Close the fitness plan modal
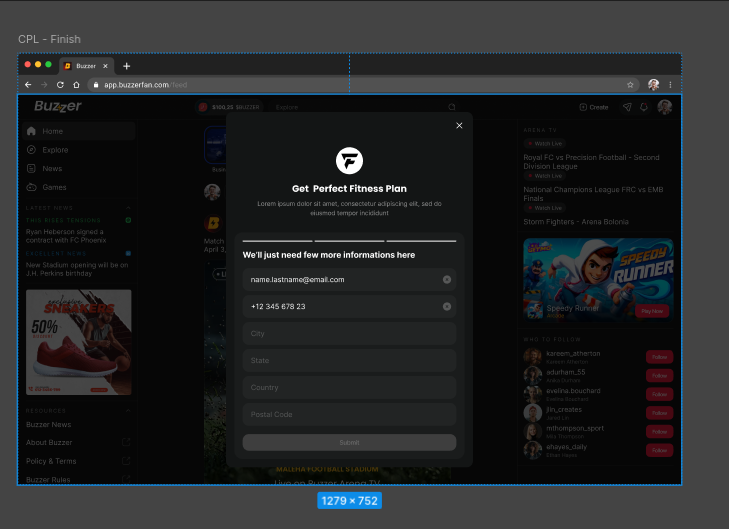Viewport: 729px width, 529px height. coord(459,126)
